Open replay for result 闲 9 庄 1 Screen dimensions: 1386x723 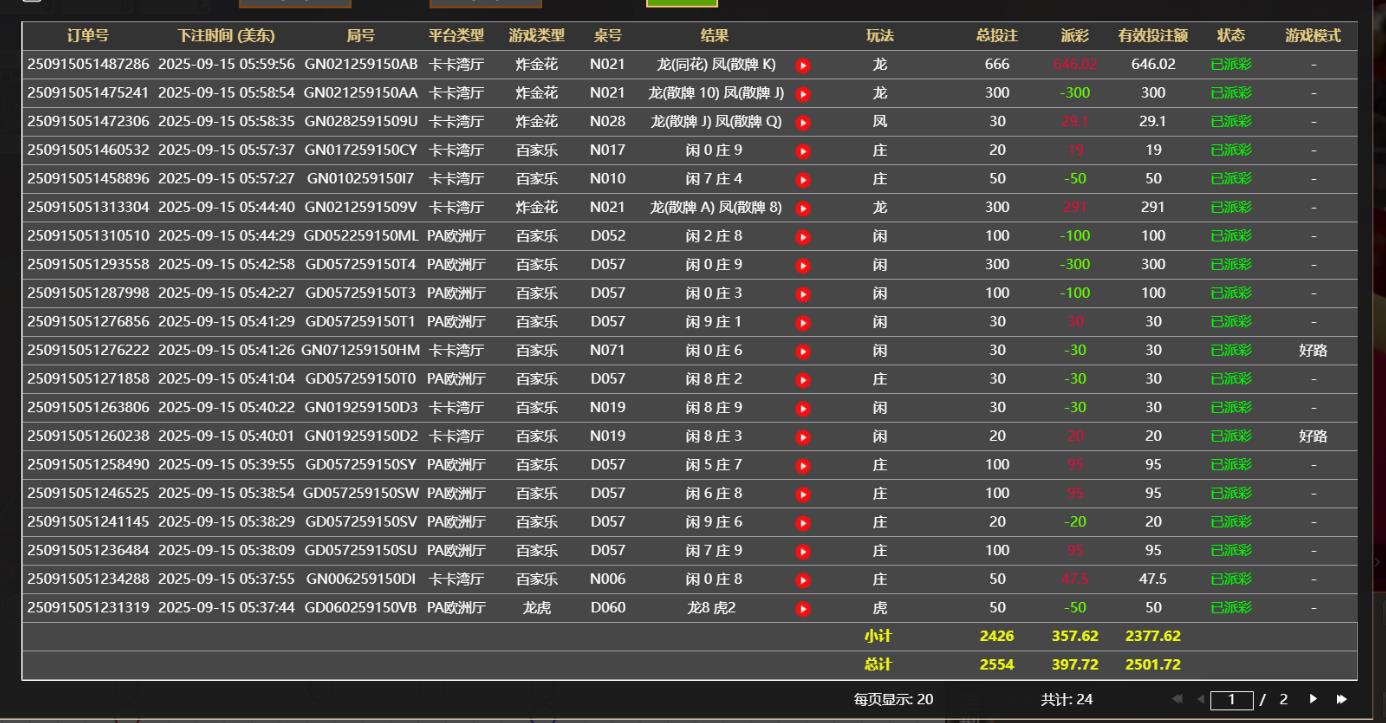(802, 323)
